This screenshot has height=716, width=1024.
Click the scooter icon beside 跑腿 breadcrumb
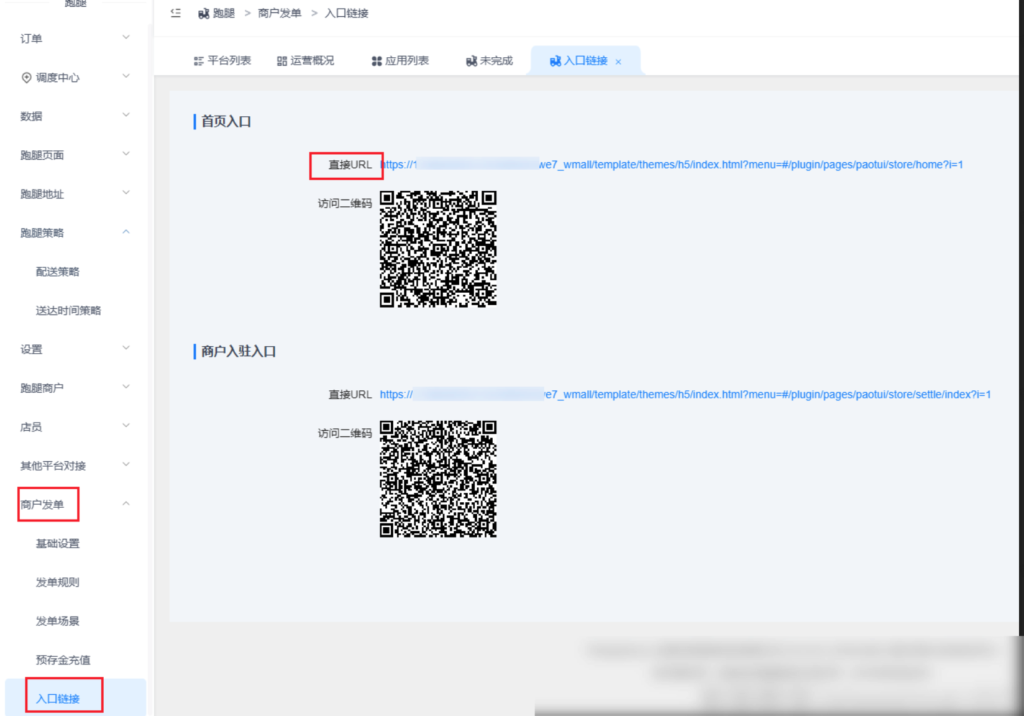point(203,13)
